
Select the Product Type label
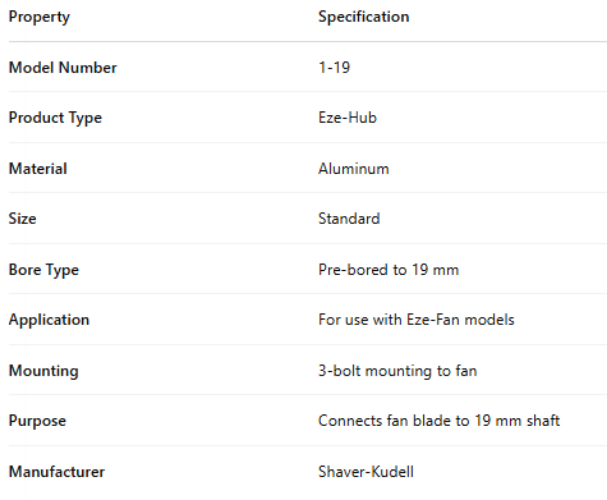(x=55, y=118)
